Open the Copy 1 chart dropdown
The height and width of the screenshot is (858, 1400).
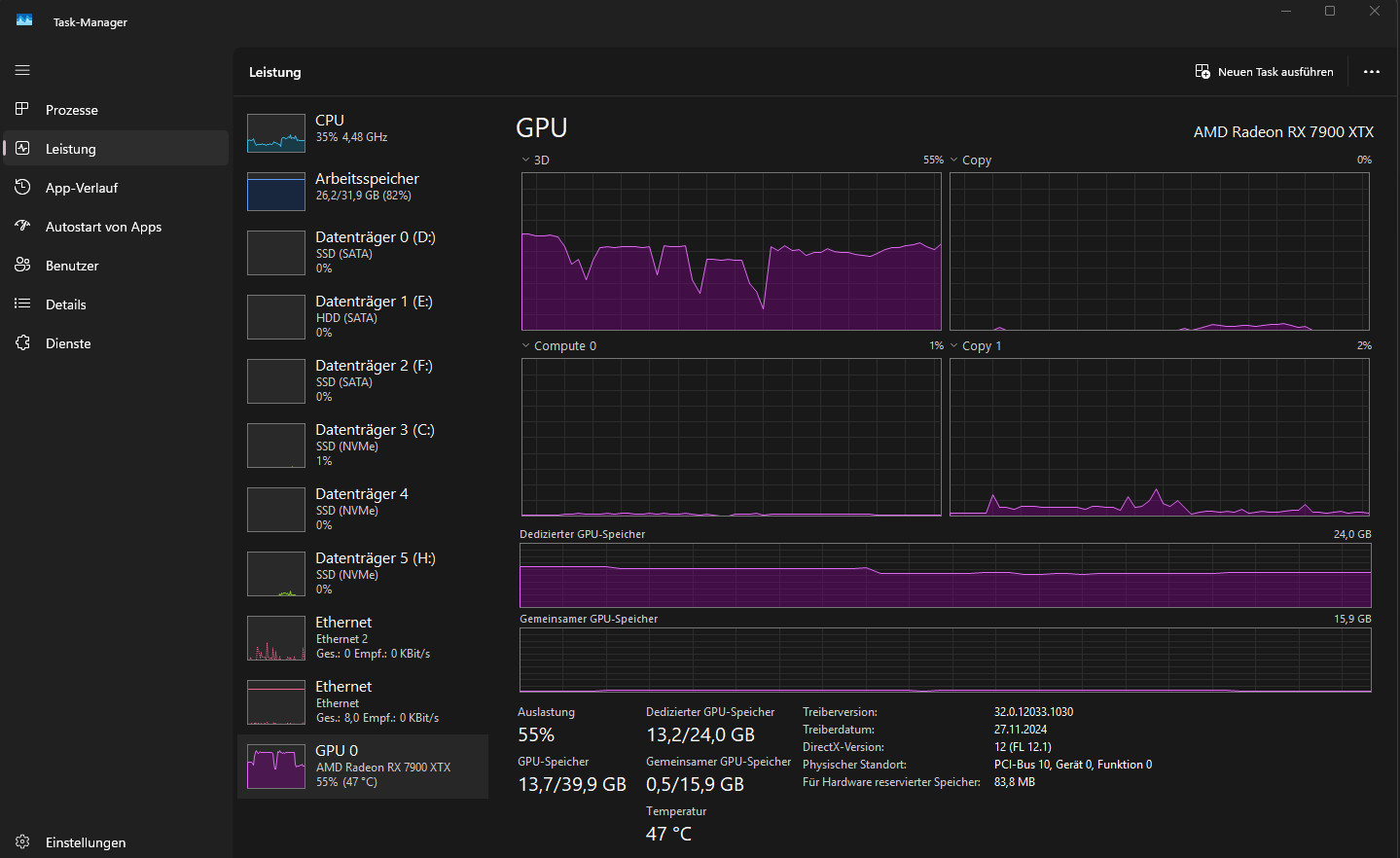952,345
